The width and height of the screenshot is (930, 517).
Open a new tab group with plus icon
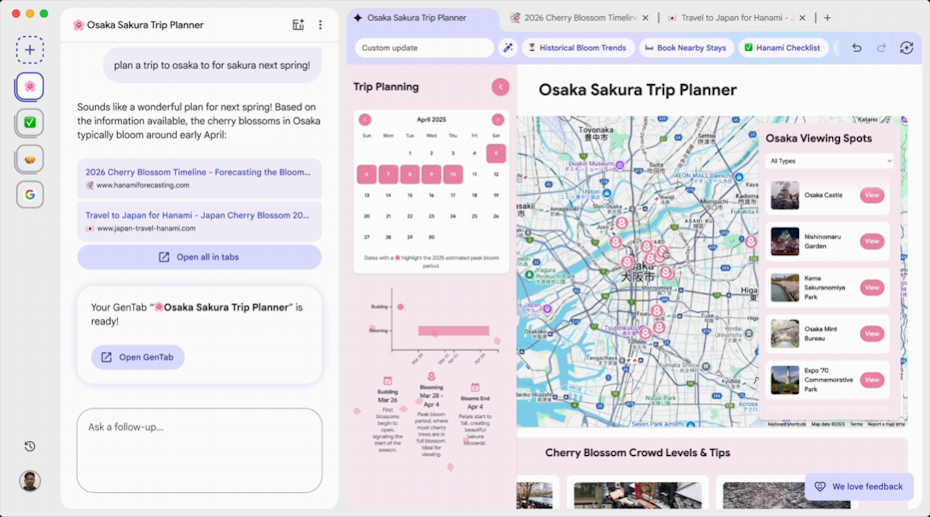tap(30, 50)
